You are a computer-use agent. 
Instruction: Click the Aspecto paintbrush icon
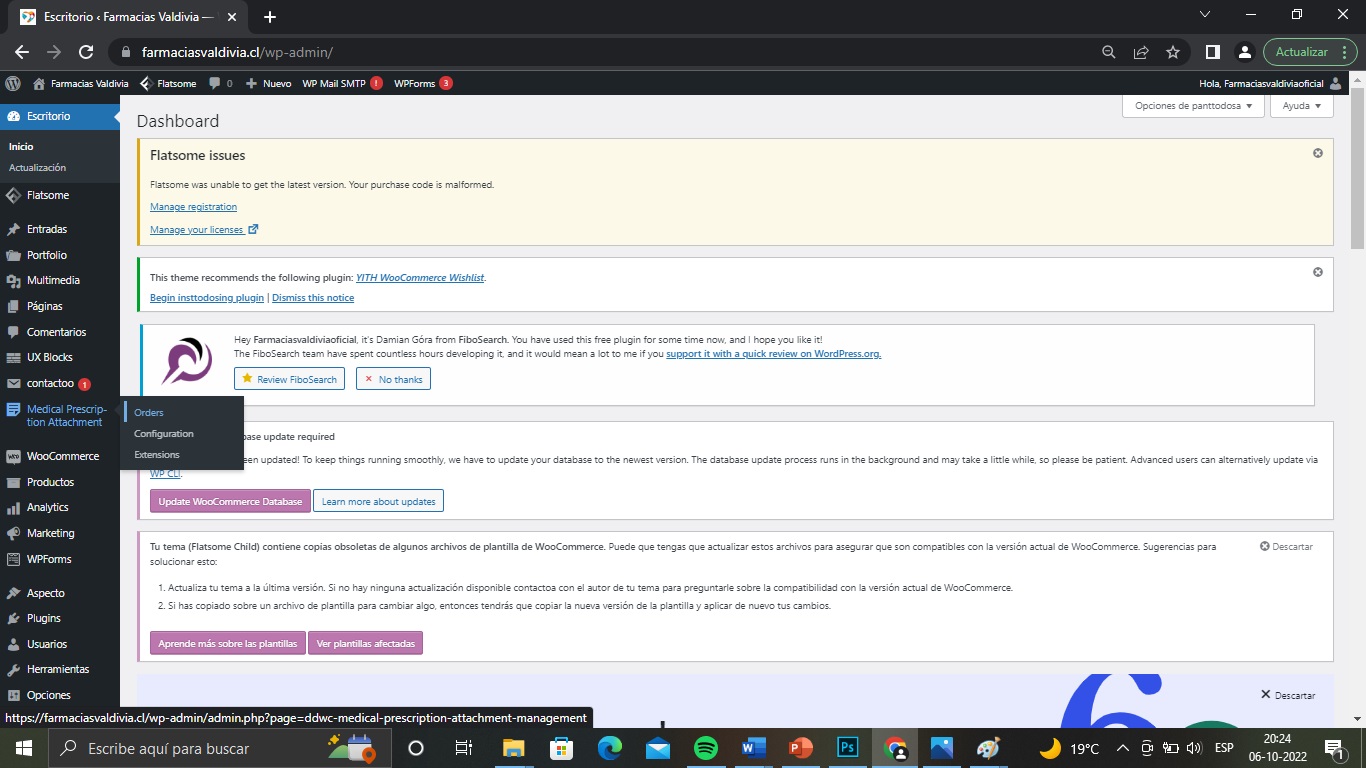pos(13,593)
